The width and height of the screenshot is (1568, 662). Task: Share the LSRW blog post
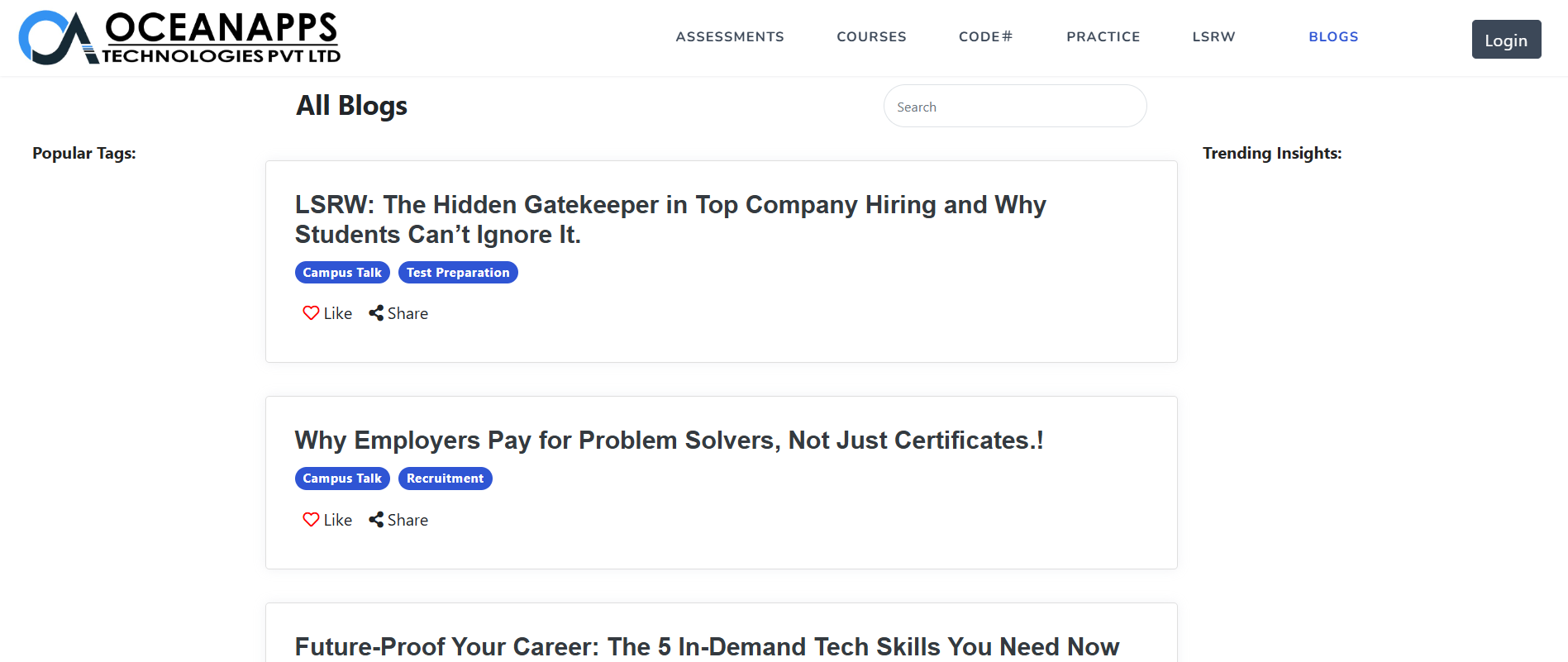(x=398, y=312)
